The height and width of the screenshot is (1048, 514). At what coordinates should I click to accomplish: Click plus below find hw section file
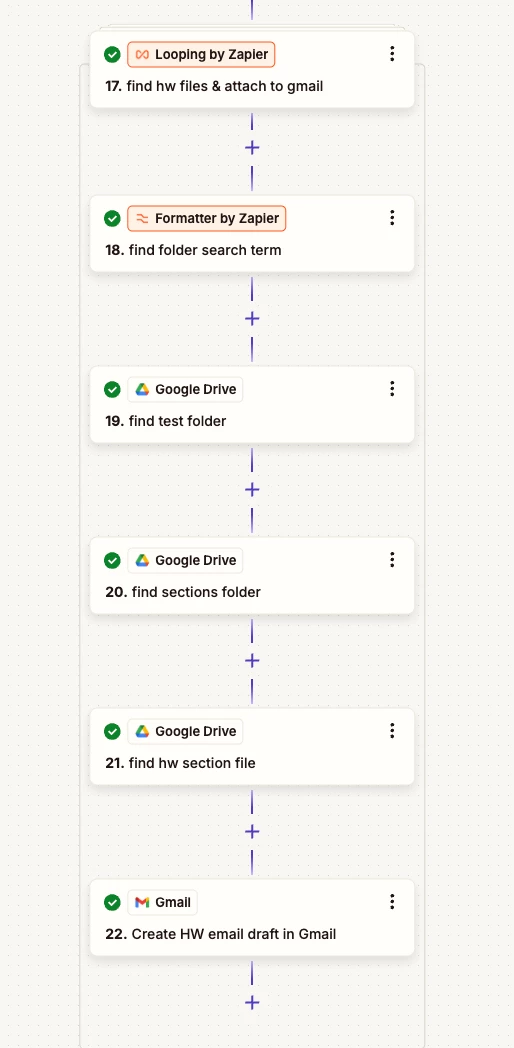click(x=252, y=832)
